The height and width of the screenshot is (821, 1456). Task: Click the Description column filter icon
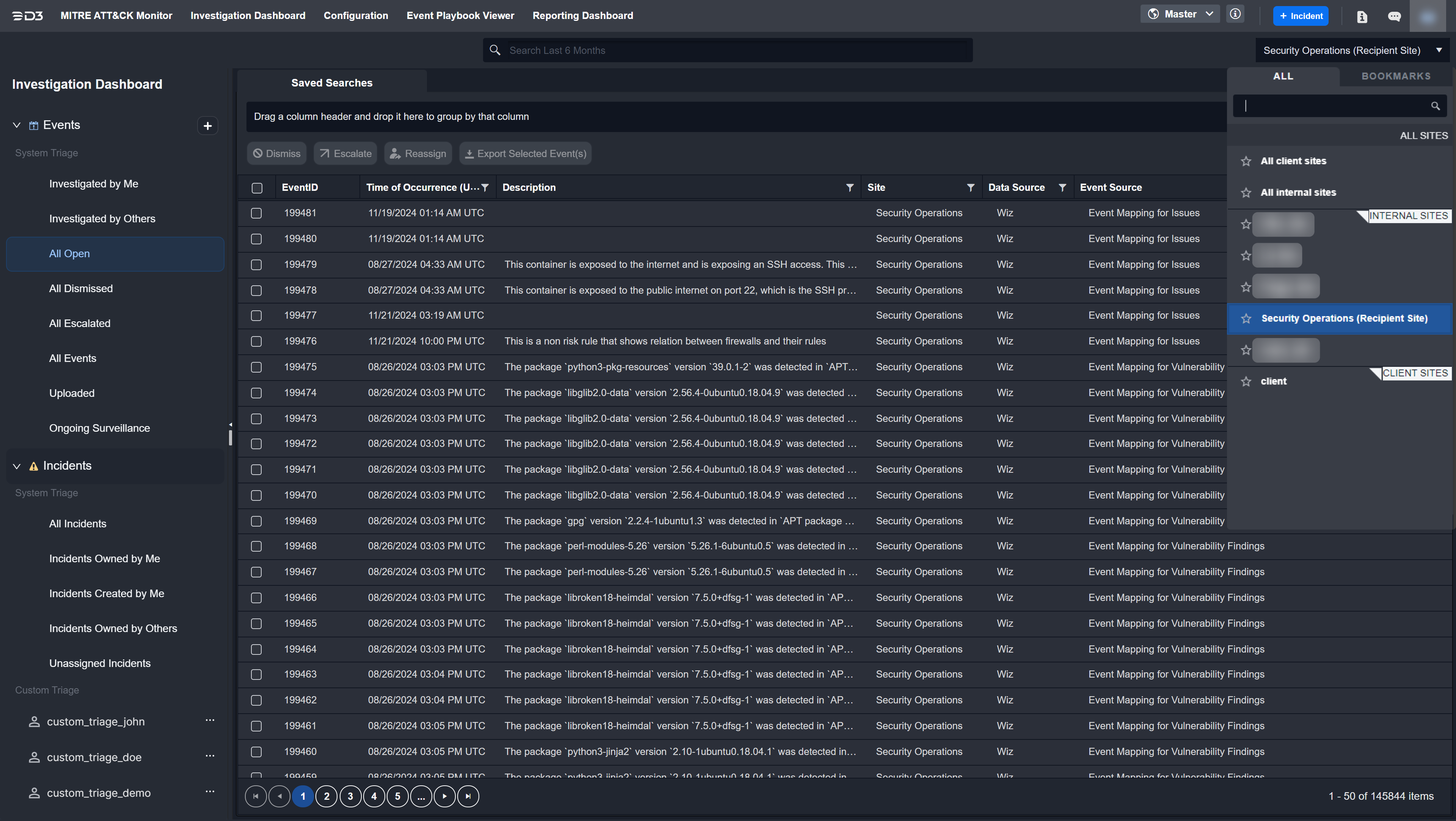pyautogui.click(x=849, y=188)
